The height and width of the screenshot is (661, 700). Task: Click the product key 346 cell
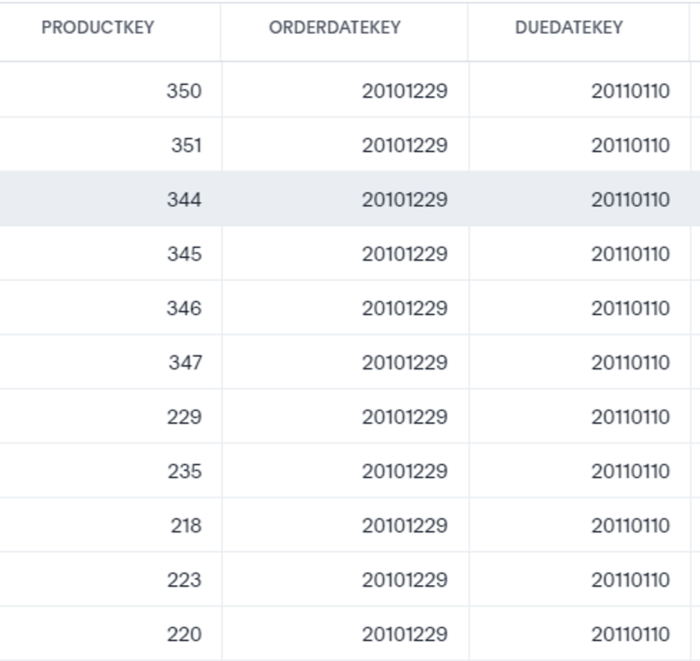click(184, 308)
